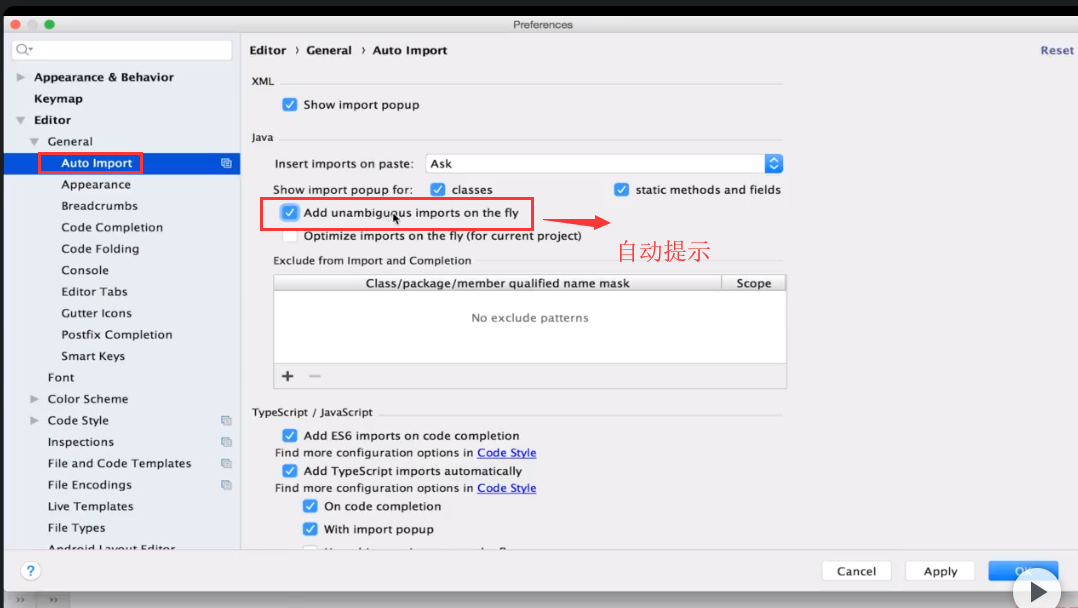This screenshot has height=608, width=1078.
Task: Toggle On code completion checkbox
Action: (x=310, y=506)
